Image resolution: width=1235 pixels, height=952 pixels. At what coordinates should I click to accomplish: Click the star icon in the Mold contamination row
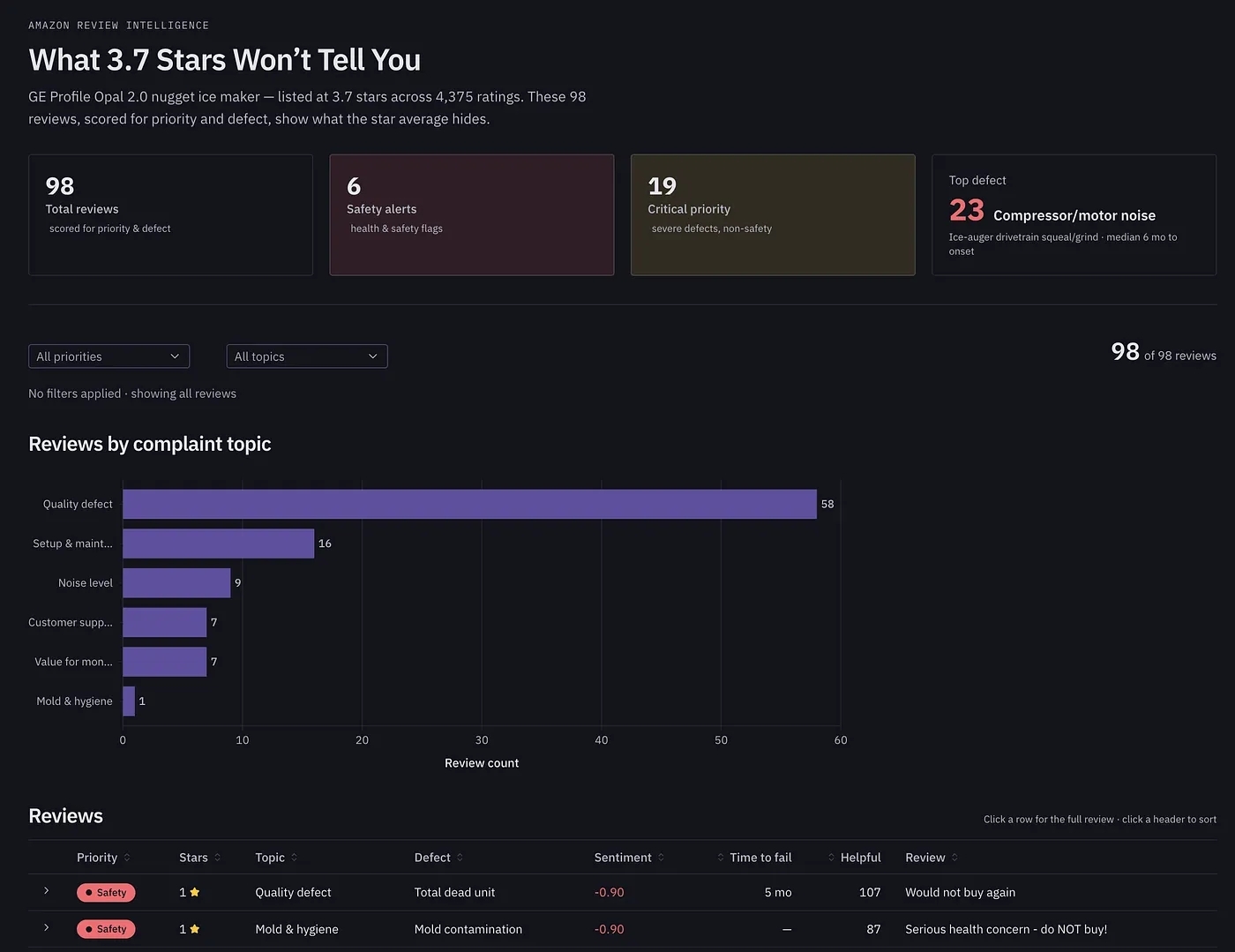pyautogui.click(x=195, y=929)
